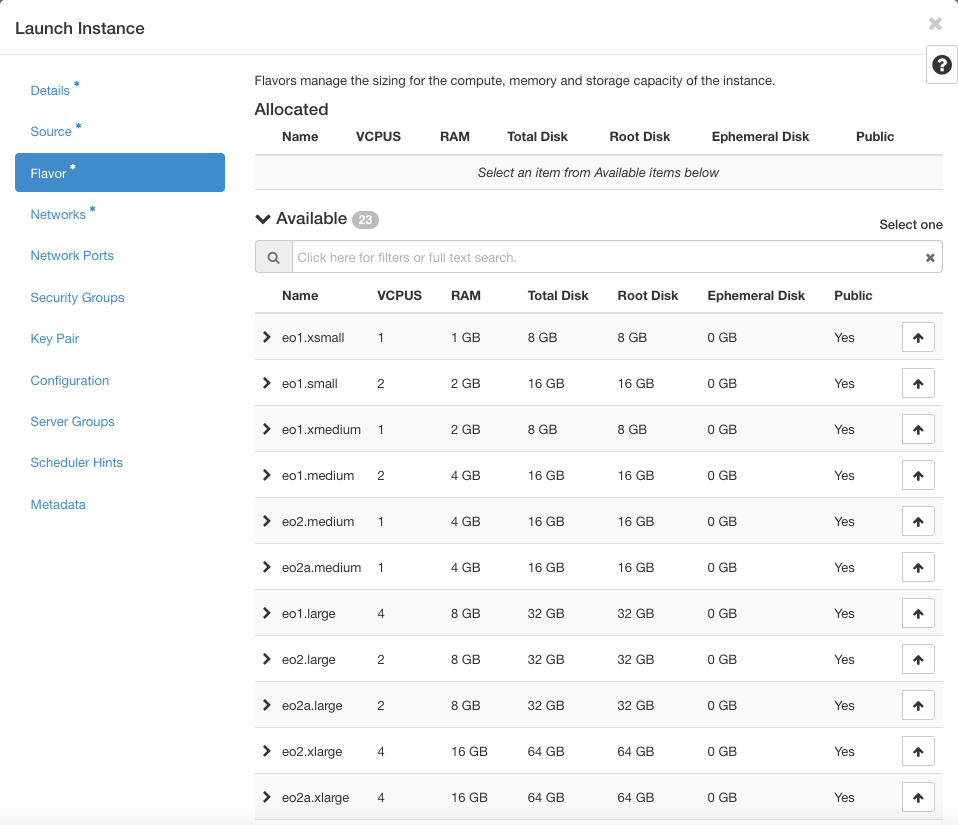This screenshot has width=958, height=825.
Task: Allocate eo2a.medium flavor with arrow button
Action: click(917, 568)
